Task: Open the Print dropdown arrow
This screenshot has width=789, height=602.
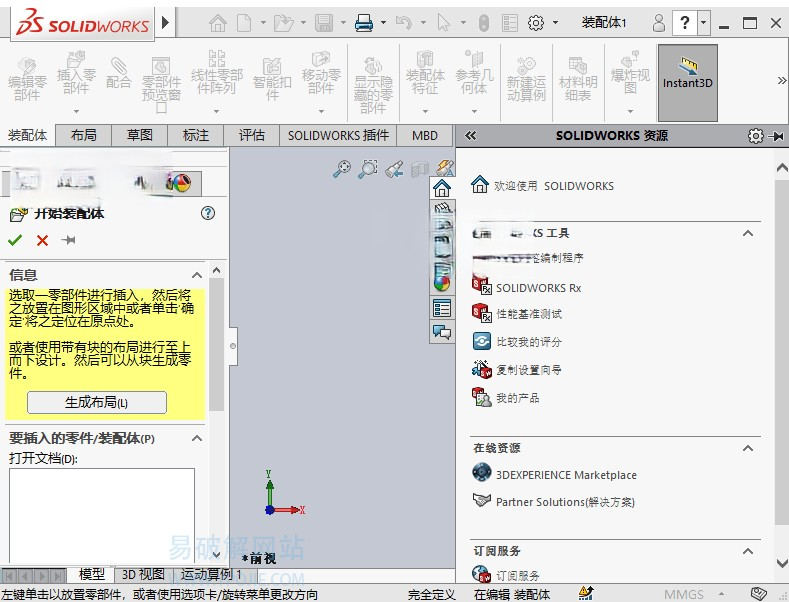Action: [x=383, y=23]
